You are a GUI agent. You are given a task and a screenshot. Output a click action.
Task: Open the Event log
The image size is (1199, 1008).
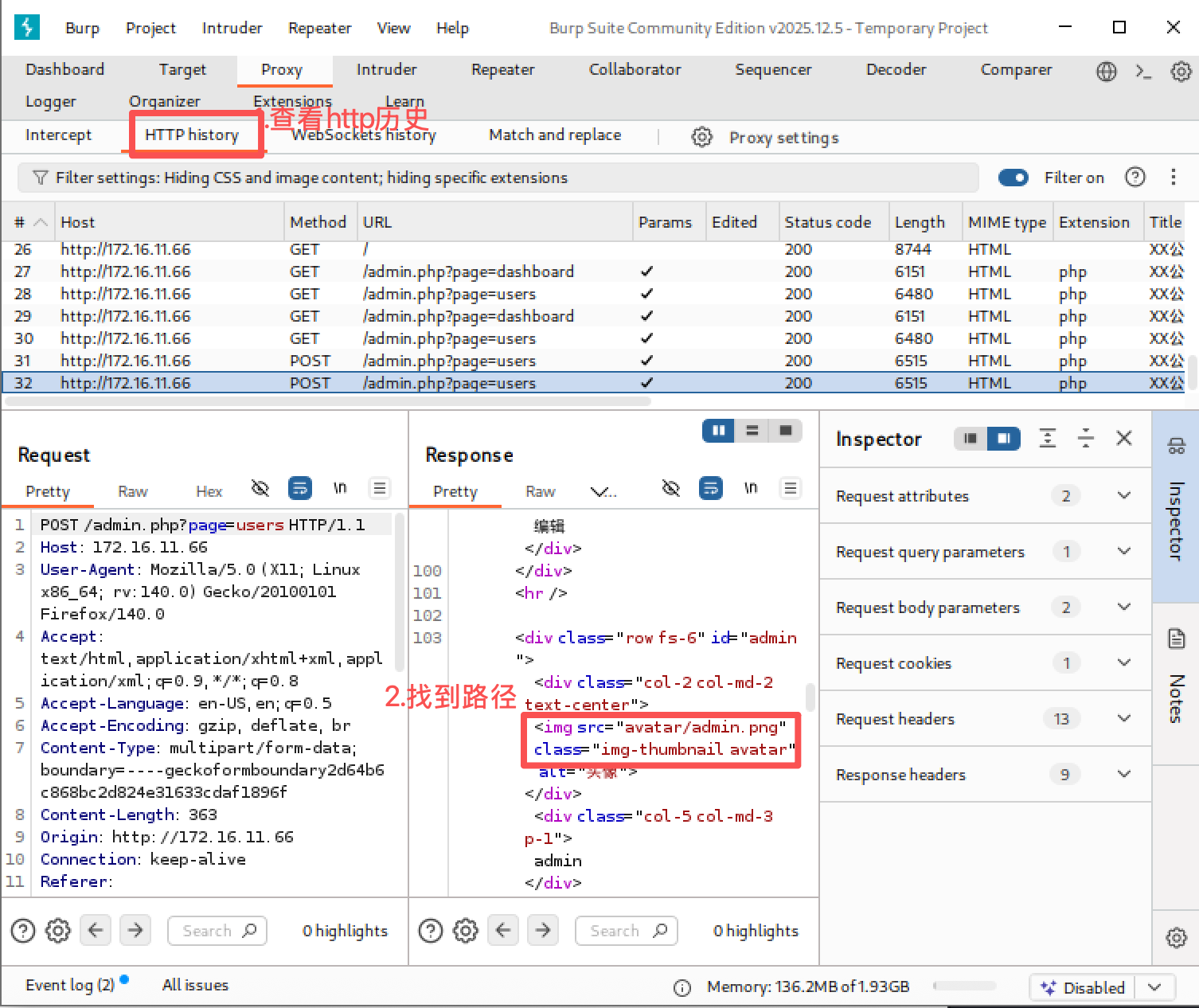[x=70, y=985]
